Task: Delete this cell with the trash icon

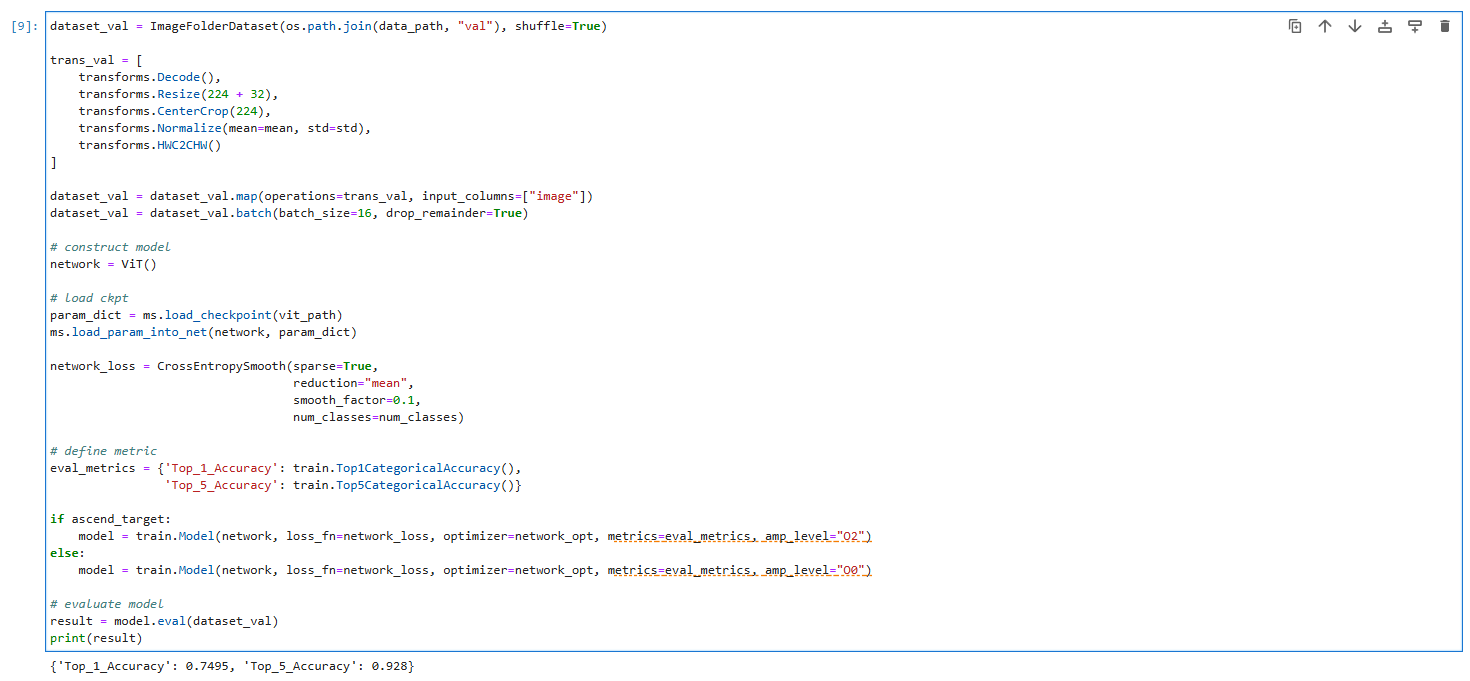Action: click(x=1444, y=26)
